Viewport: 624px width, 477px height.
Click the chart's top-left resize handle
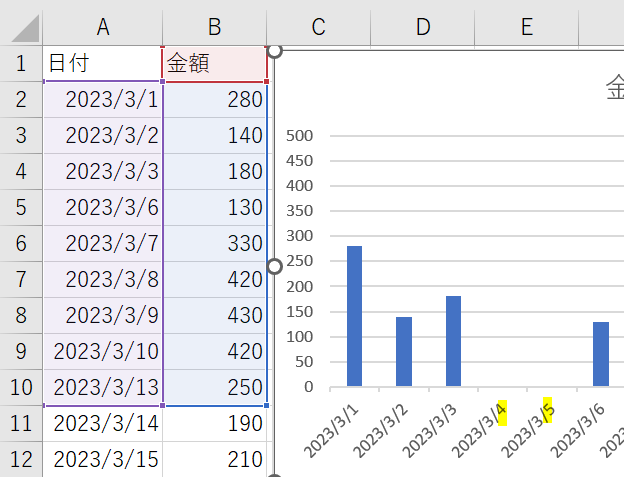(274, 49)
